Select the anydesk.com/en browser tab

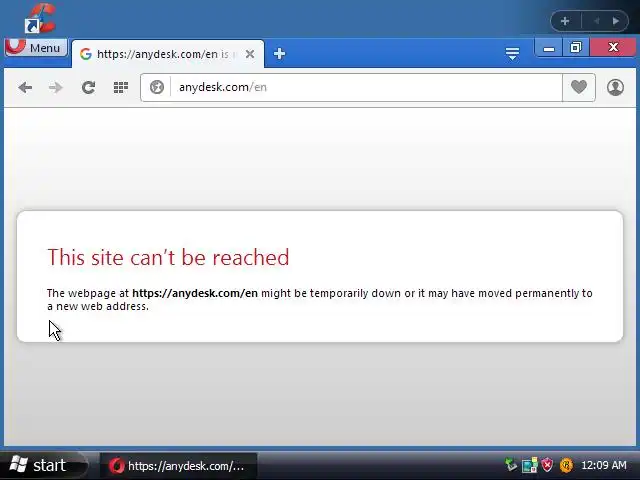pyautogui.click(x=167, y=54)
